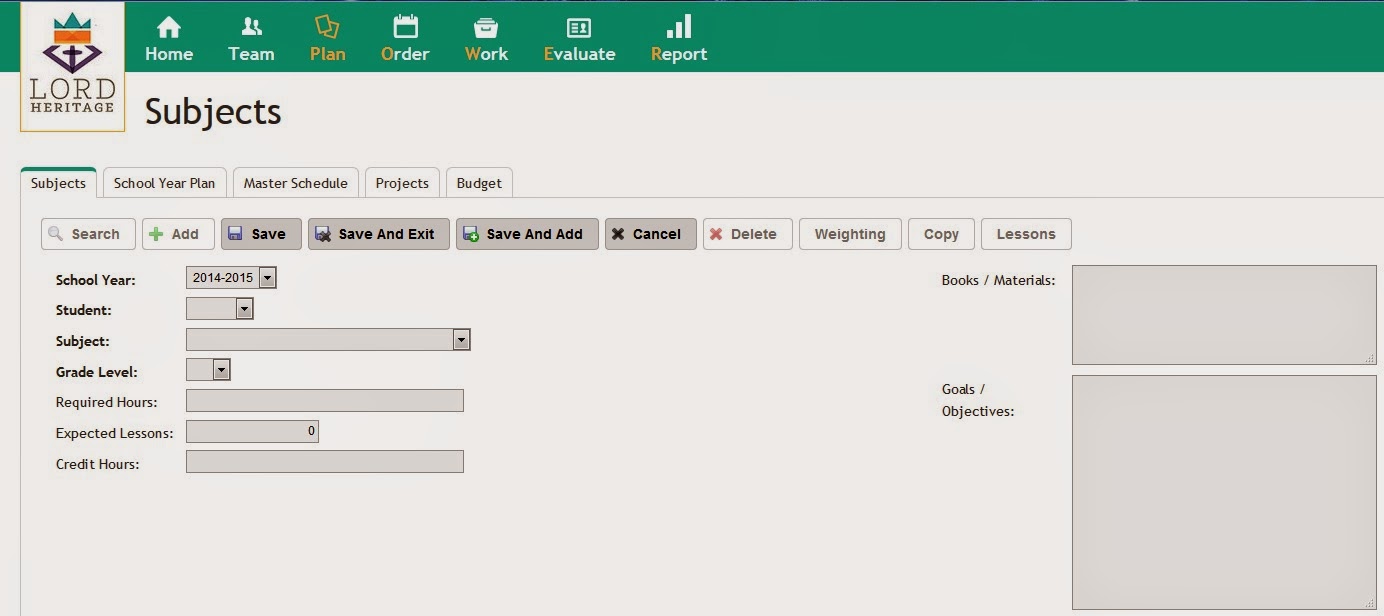
Task: Open the Team section icon
Action: (251, 27)
